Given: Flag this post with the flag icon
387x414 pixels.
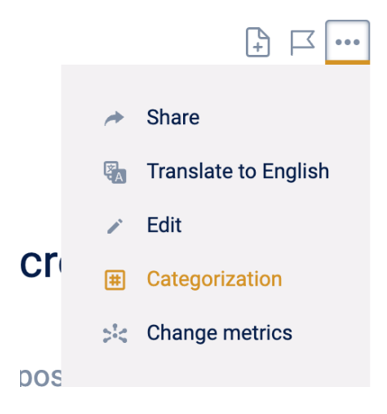Looking at the screenshot, I should [302, 42].
